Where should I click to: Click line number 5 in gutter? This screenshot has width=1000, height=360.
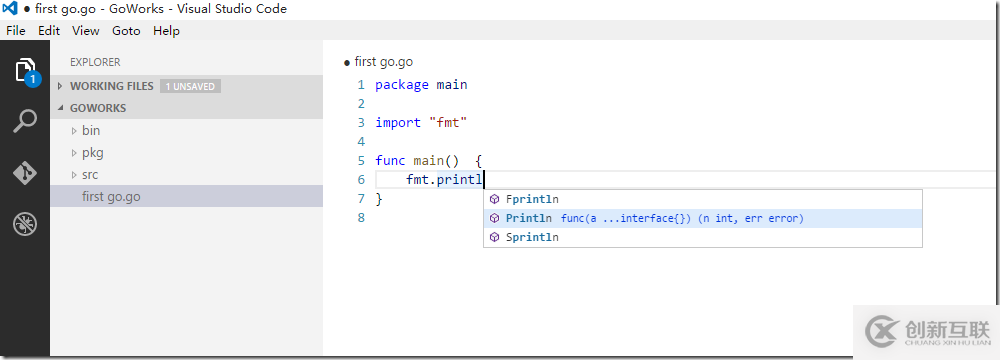point(361,161)
